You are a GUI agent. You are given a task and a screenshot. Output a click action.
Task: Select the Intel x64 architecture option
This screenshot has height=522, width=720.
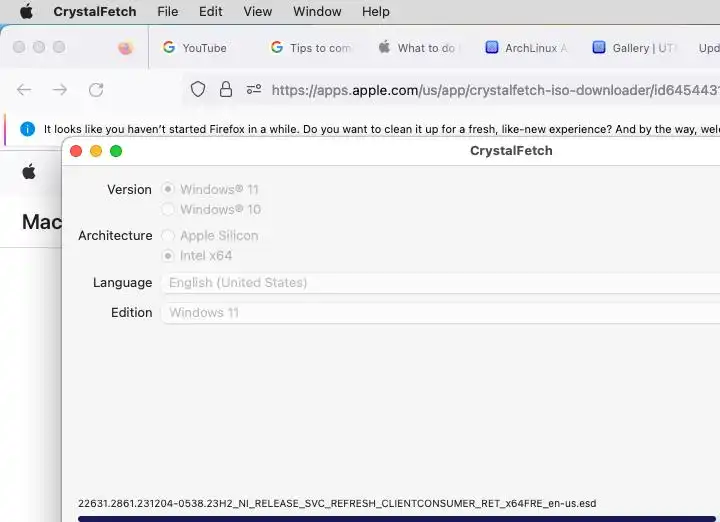(168, 255)
